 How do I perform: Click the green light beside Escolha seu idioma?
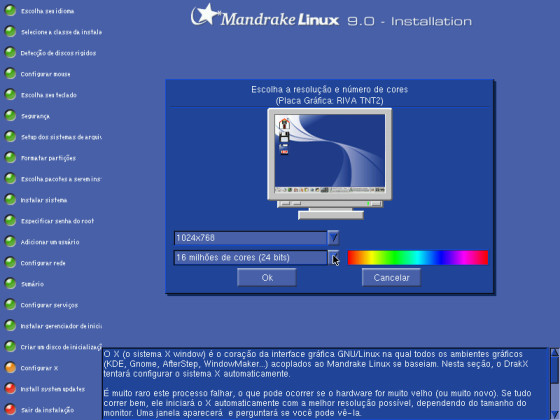(10, 11)
